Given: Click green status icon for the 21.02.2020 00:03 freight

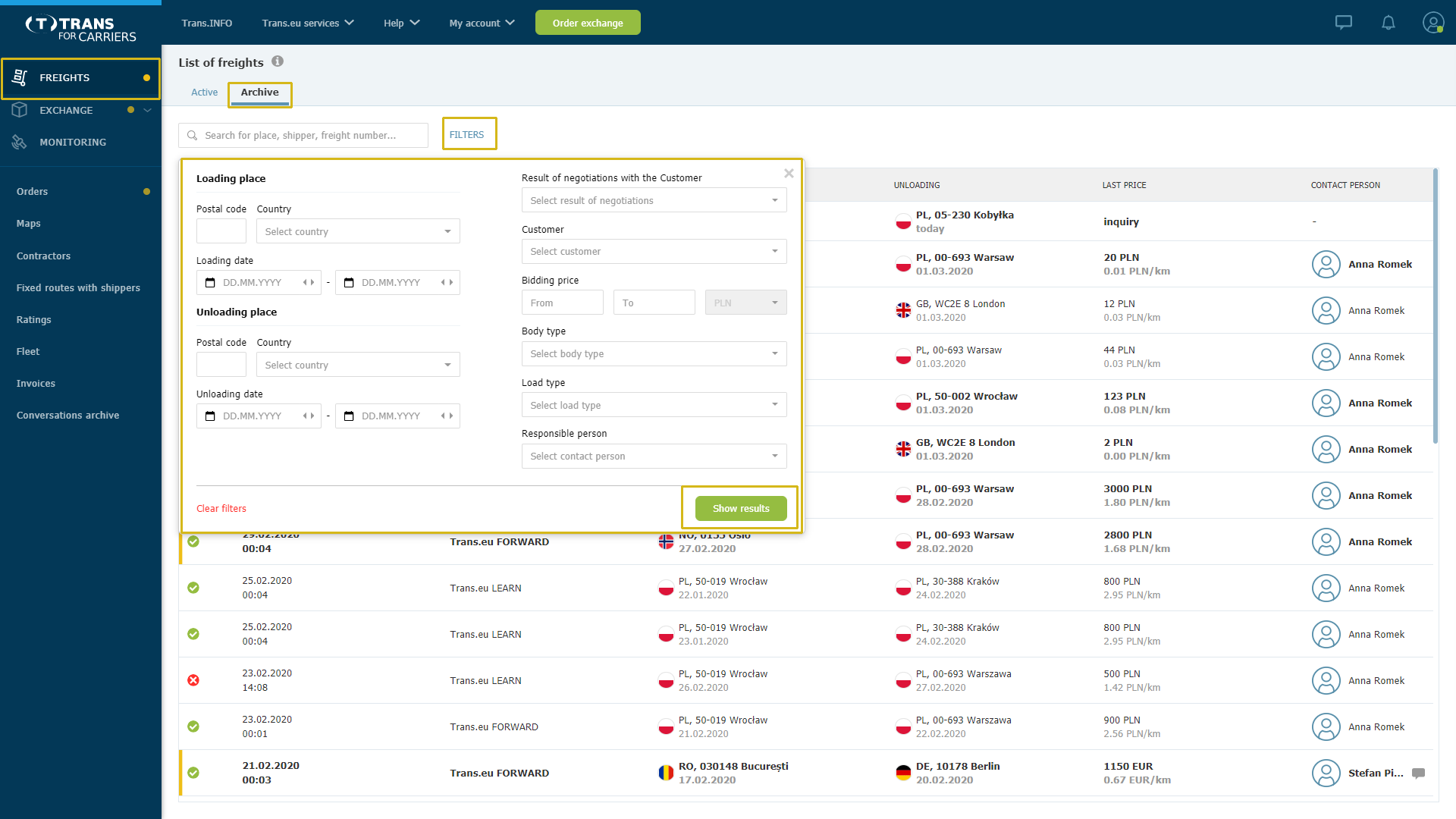Looking at the screenshot, I should (x=193, y=773).
